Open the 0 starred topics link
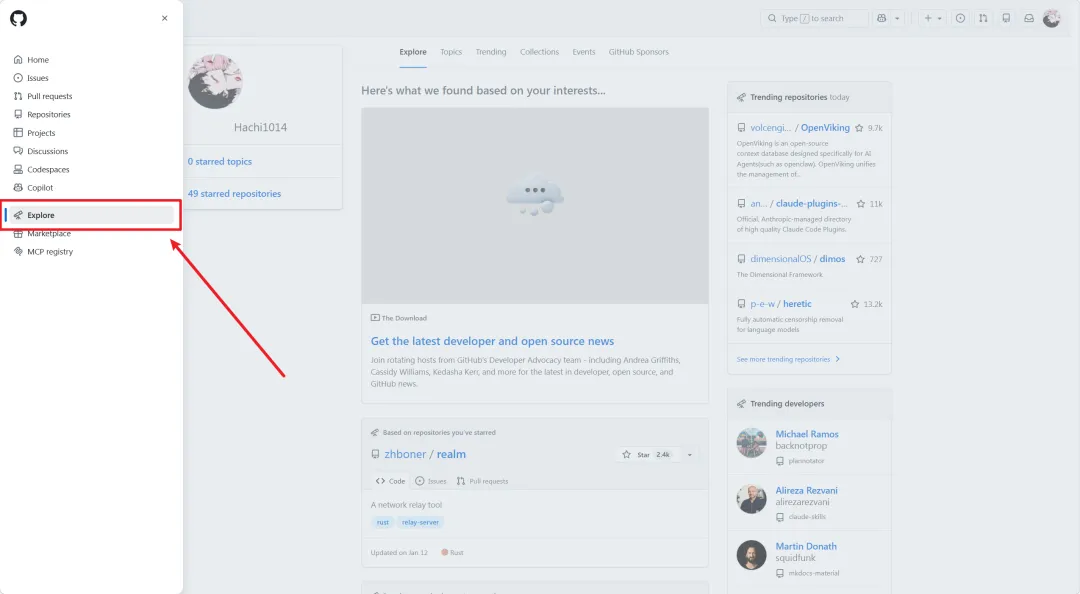The image size is (1080, 594). click(220, 161)
